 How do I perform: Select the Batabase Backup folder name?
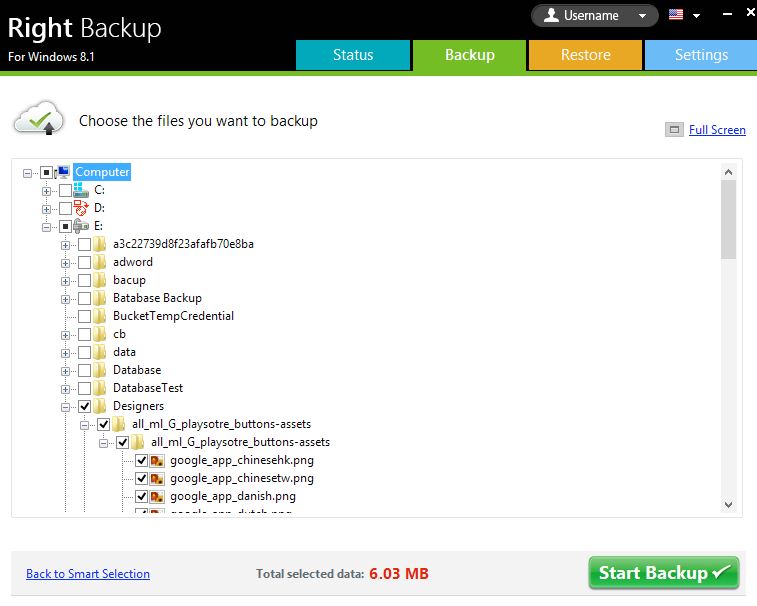click(157, 298)
